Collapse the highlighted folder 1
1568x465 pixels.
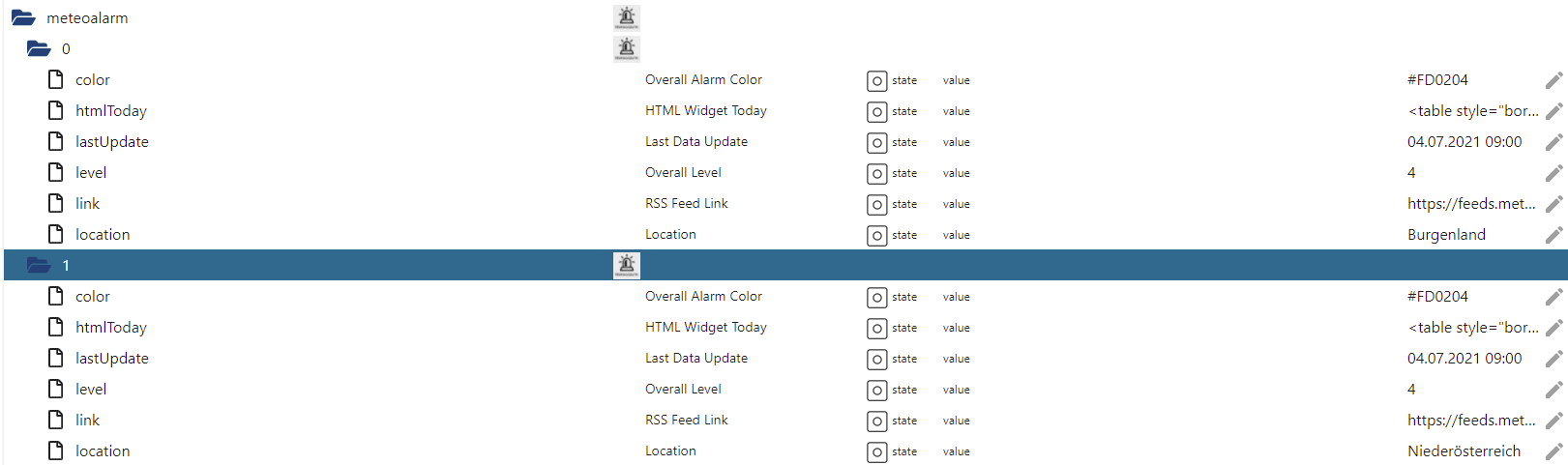tap(39, 265)
